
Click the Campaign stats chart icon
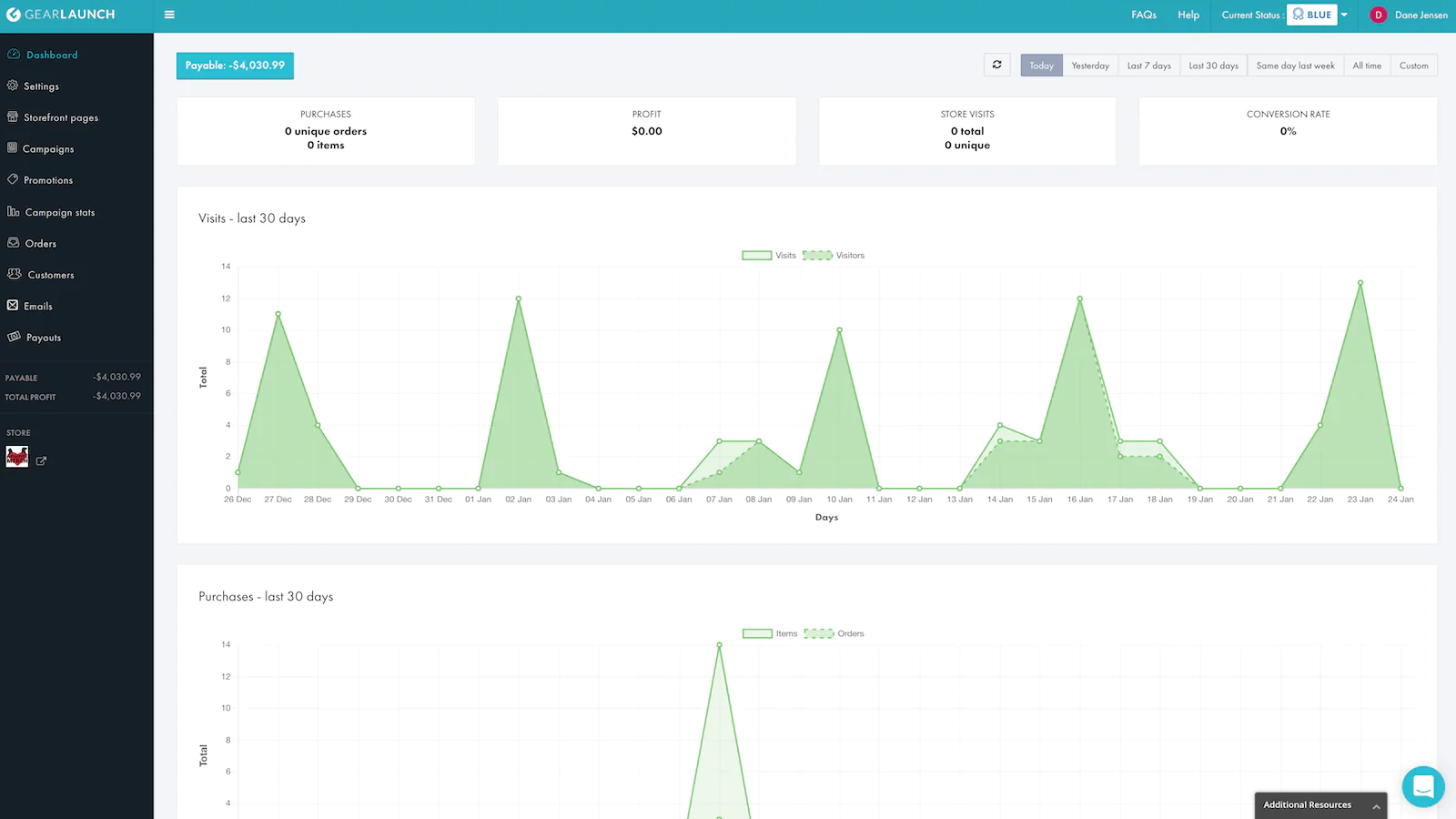14,212
